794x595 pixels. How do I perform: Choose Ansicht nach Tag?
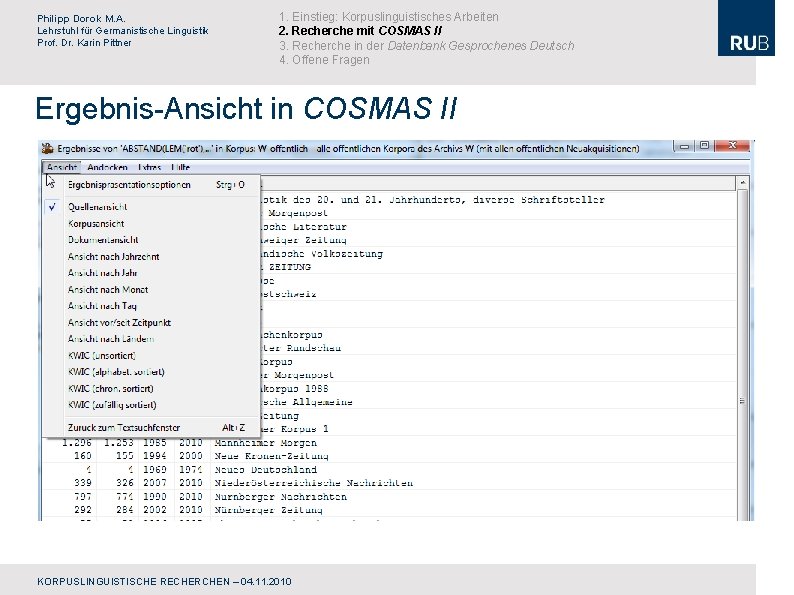(152, 306)
